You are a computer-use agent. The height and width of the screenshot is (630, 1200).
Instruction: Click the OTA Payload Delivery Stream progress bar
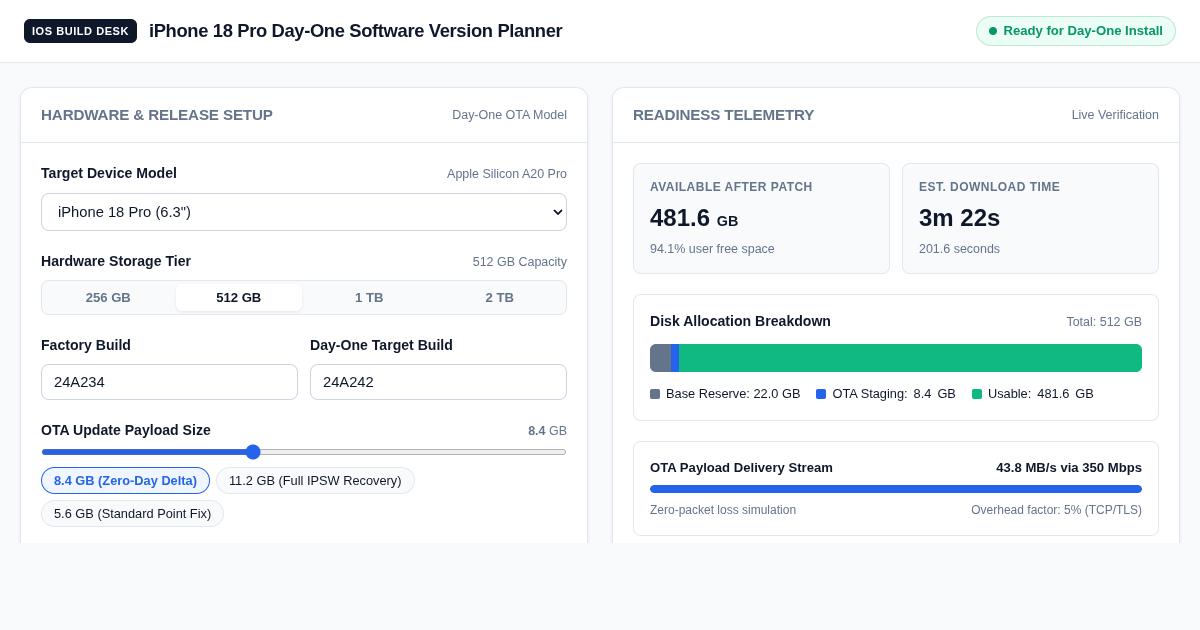[896, 489]
